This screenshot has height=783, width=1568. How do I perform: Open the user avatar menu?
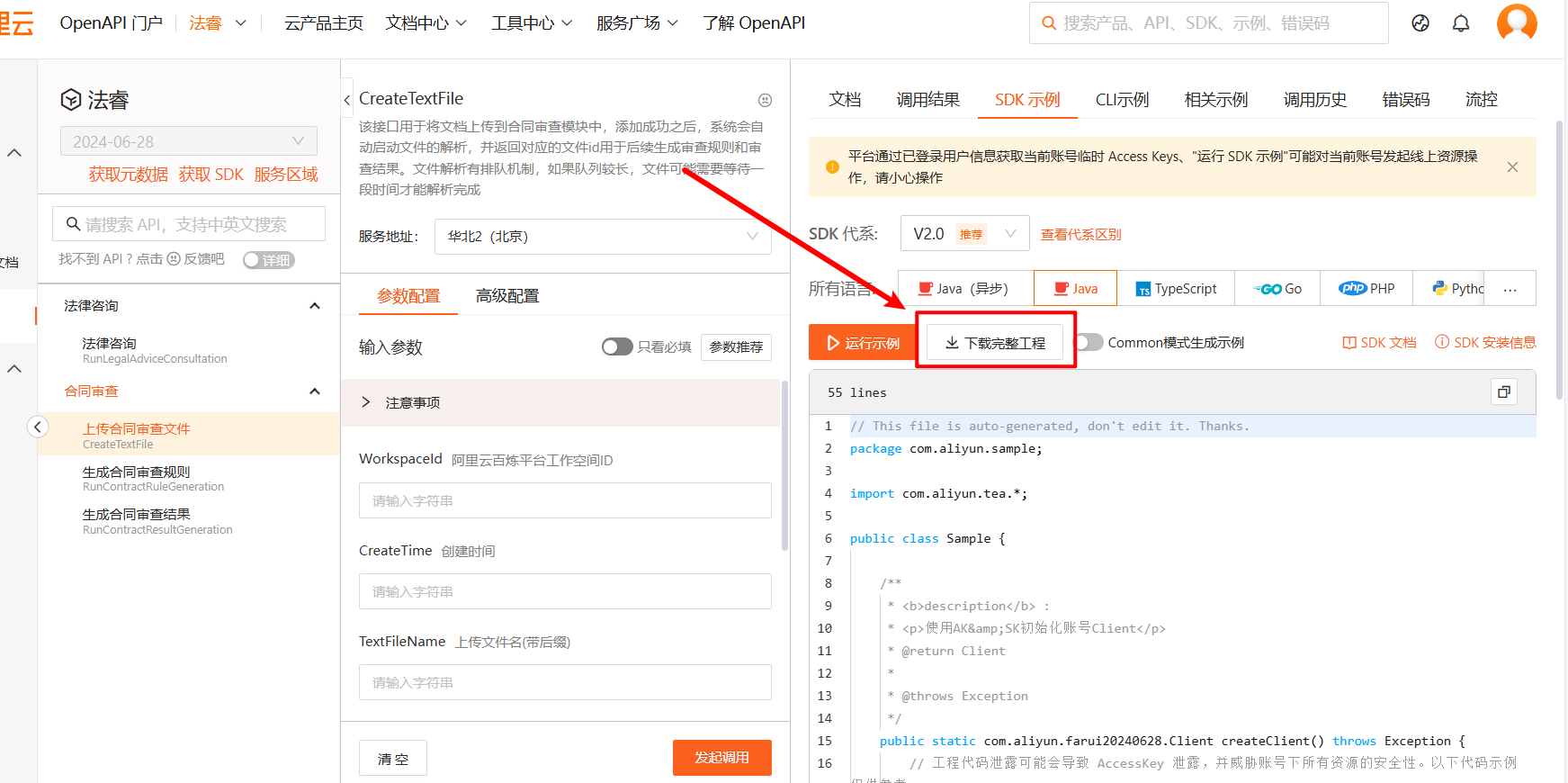(1517, 22)
